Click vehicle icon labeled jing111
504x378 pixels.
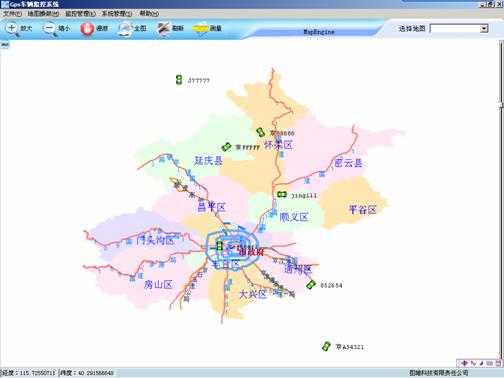coord(282,194)
